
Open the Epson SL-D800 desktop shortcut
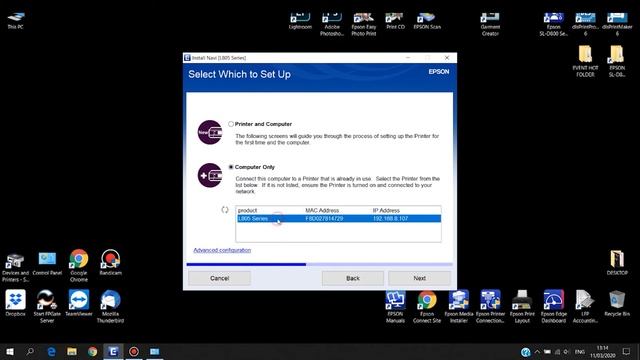(x=553, y=24)
